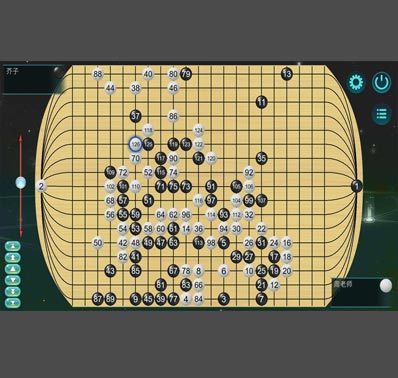Image resolution: width=398 pixels, height=378 pixels.
Task: Jump to first move with top arrow button
Action: (x=13, y=246)
